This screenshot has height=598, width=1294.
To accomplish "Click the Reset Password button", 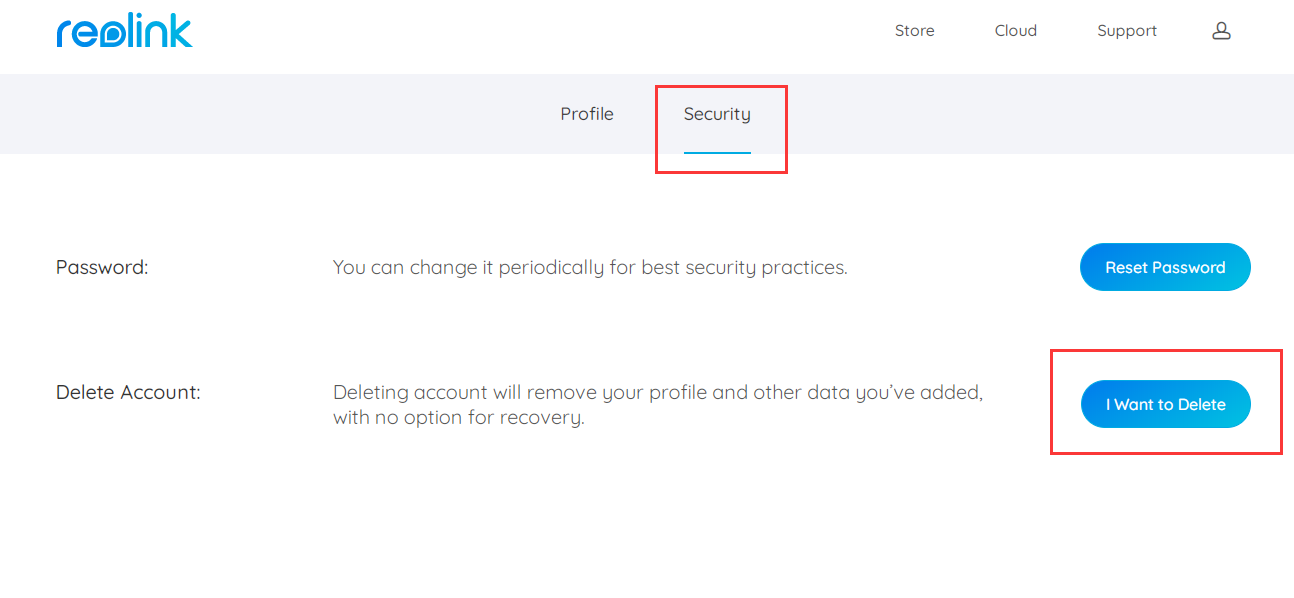I will pos(1165,267).
